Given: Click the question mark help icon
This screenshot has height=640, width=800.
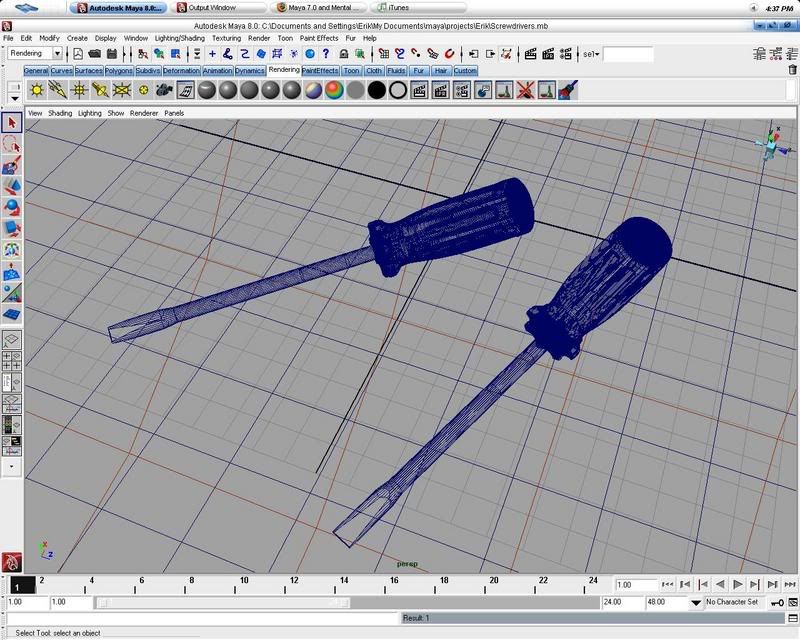Looking at the screenshot, I should pyautogui.click(x=326, y=54).
